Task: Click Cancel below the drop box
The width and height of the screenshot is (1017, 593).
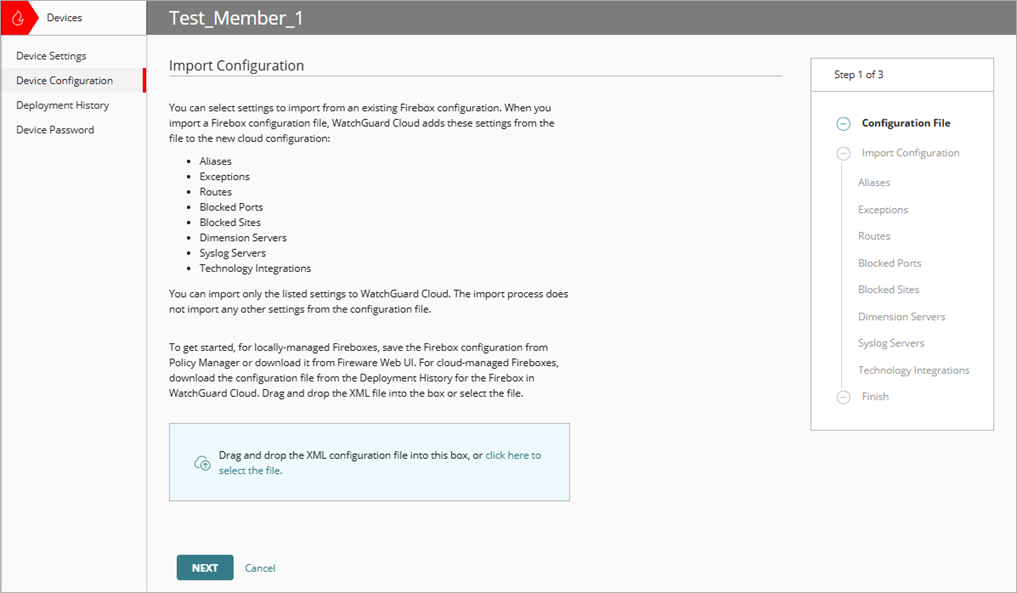Action: [x=260, y=567]
